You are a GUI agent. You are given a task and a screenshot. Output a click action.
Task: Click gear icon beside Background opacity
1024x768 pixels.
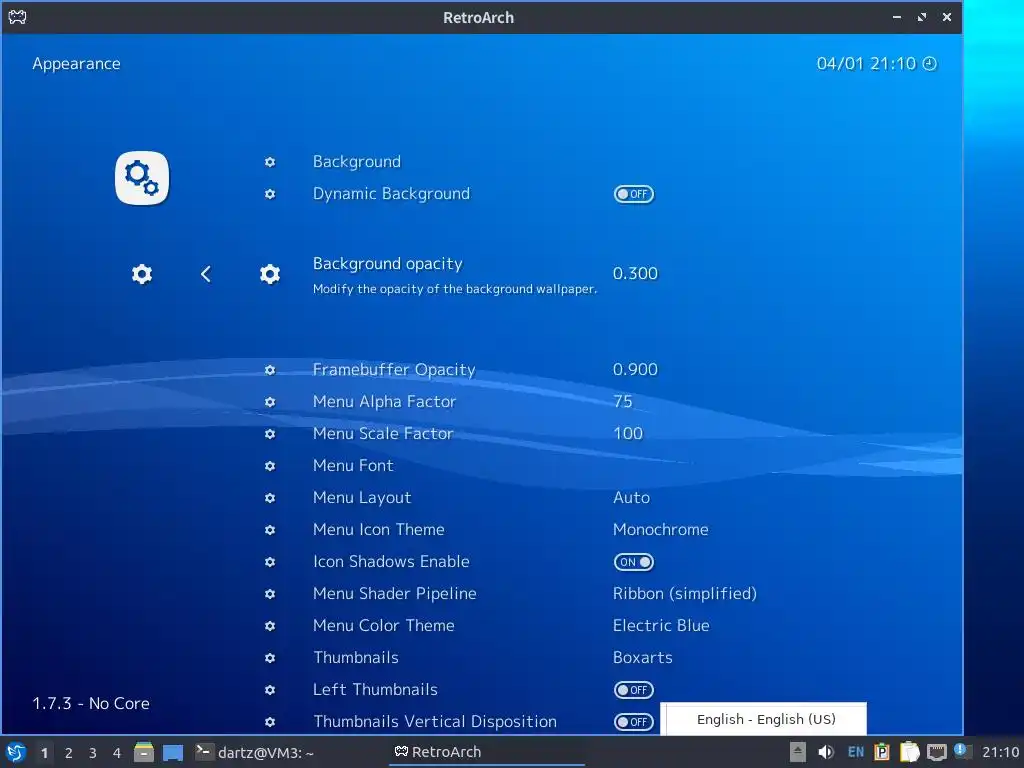[x=270, y=274]
